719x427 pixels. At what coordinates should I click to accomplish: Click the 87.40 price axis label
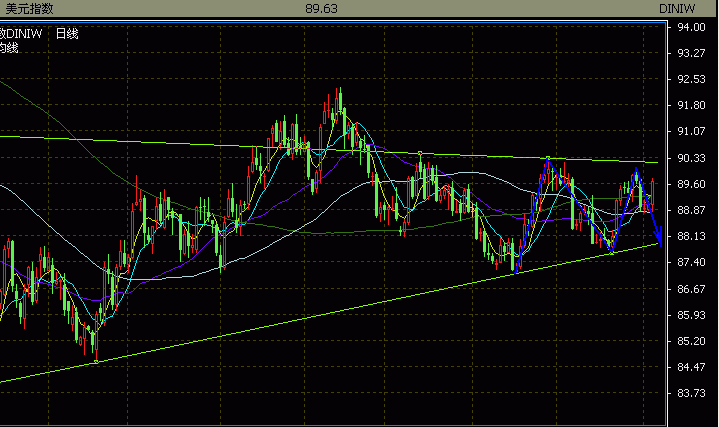[691, 262]
